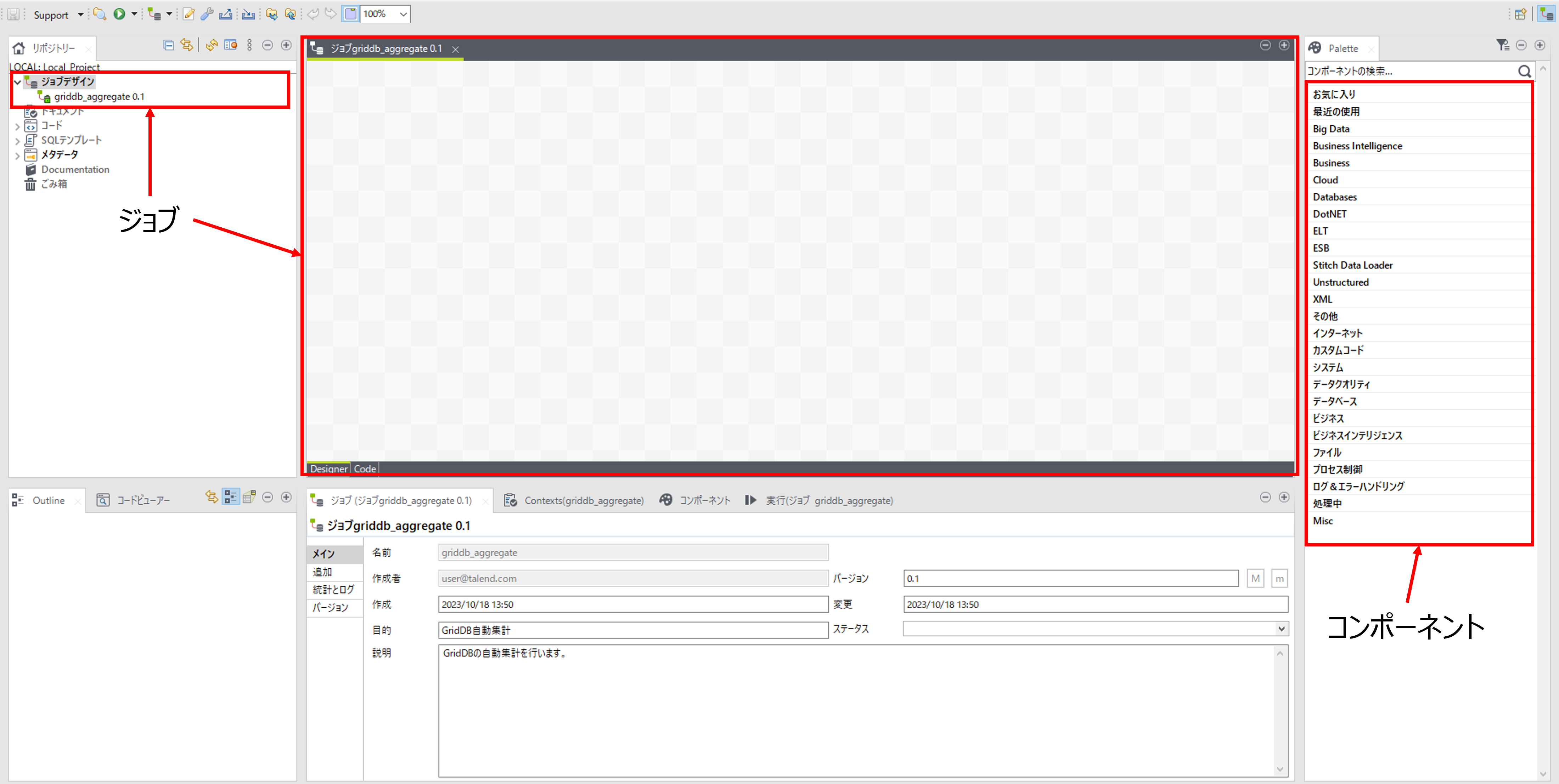Click the refresh repository icon
The width and height of the screenshot is (1559, 784).
[211, 45]
